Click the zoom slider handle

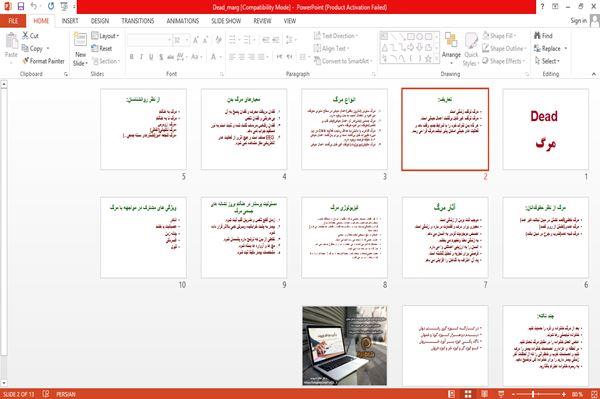click(533, 394)
